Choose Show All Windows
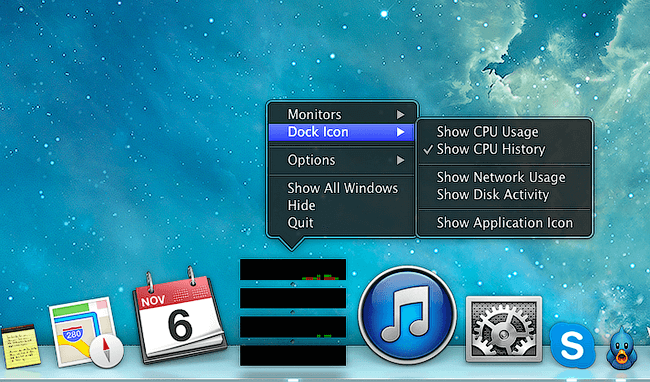The width and height of the screenshot is (650, 382). coord(342,188)
